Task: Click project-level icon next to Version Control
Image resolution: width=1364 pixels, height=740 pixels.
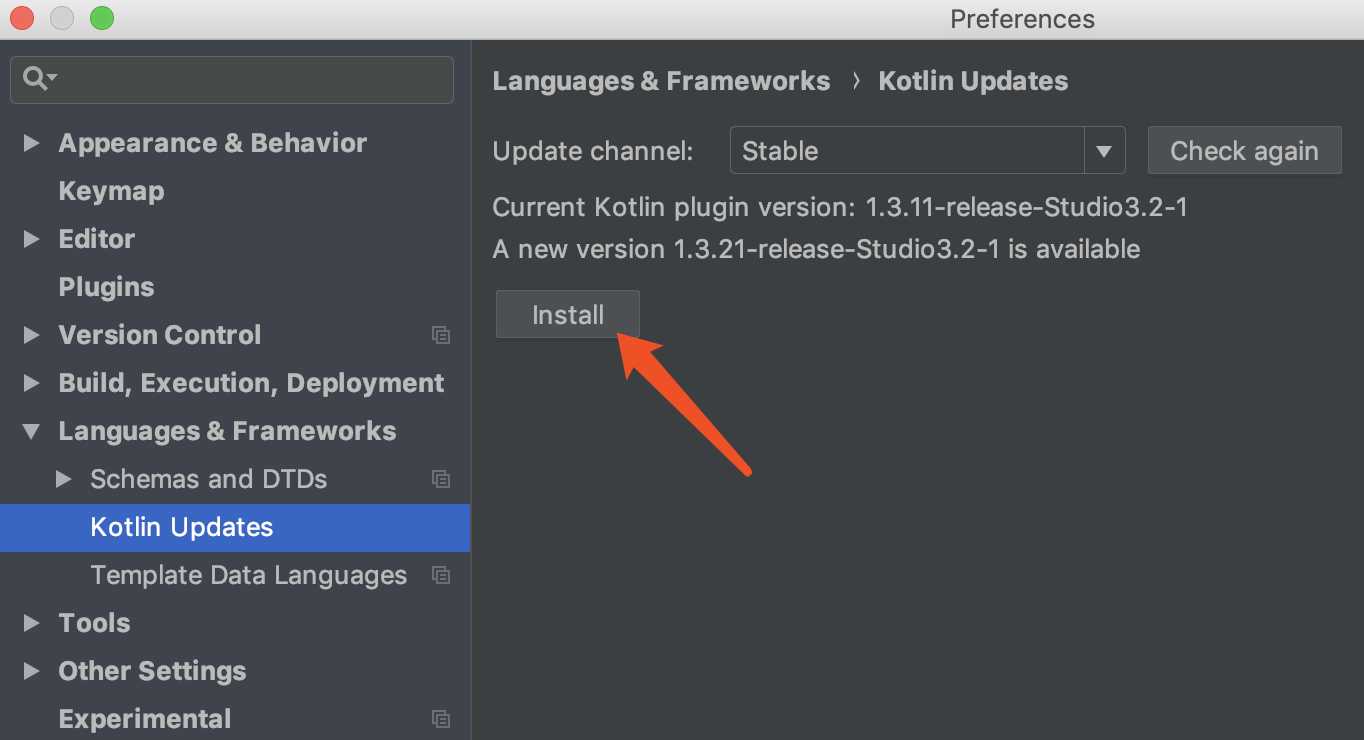Action: 441,335
